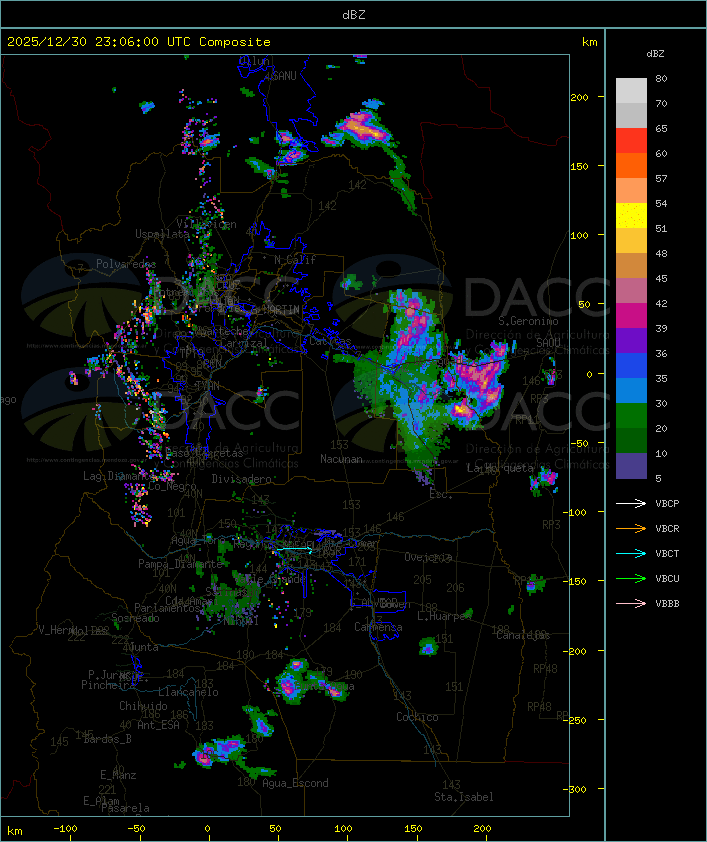707x842 pixels.
Task: Click the Chihuido place label
Action: [x=143, y=706]
